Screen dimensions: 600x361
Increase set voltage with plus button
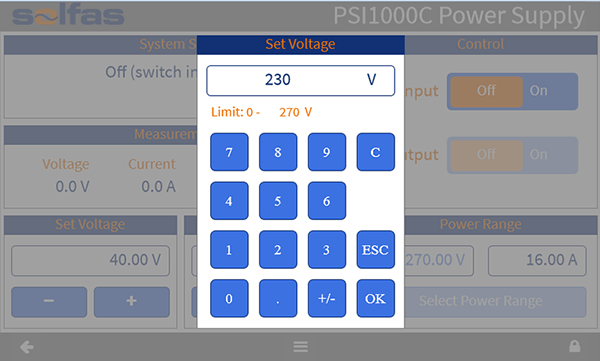tap(132, 302)
